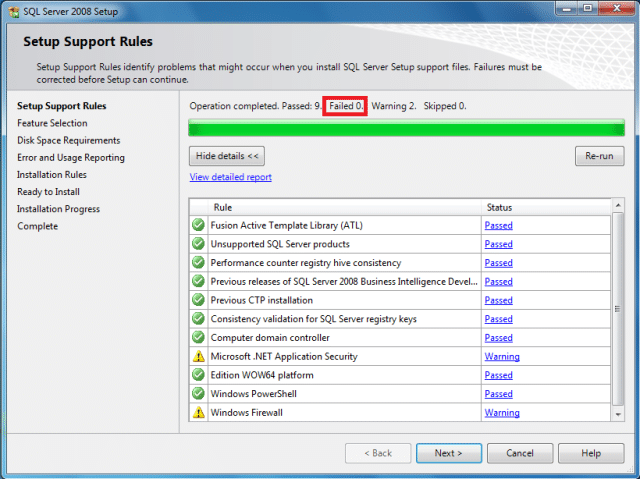Viewport: 640px width, 479px height.
Task: Click green check icon for Previous CTP installation
Action: click(198, 300)
